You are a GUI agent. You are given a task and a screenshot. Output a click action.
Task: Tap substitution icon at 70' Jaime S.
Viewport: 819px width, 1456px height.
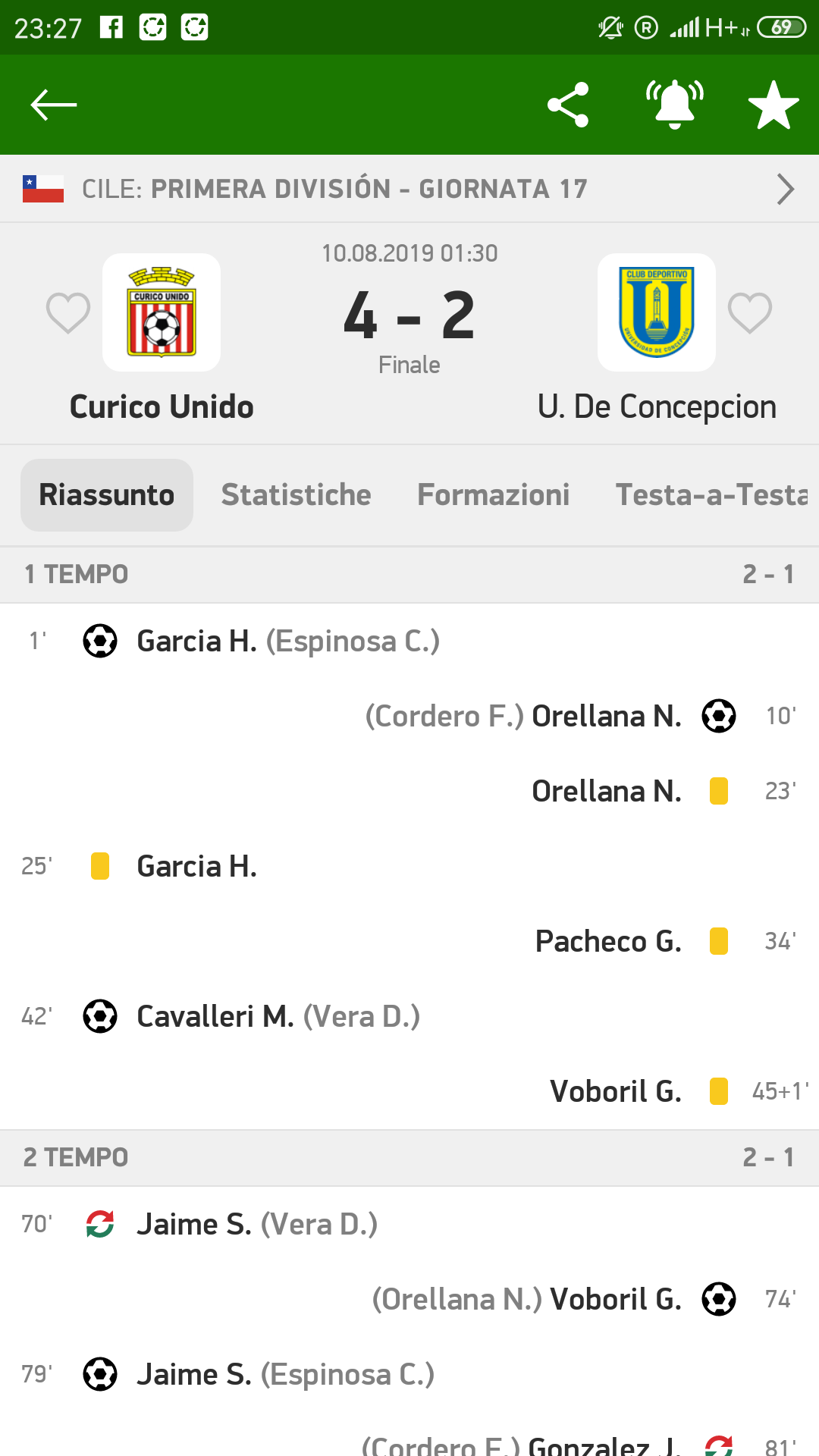(x=100, y=1223)
